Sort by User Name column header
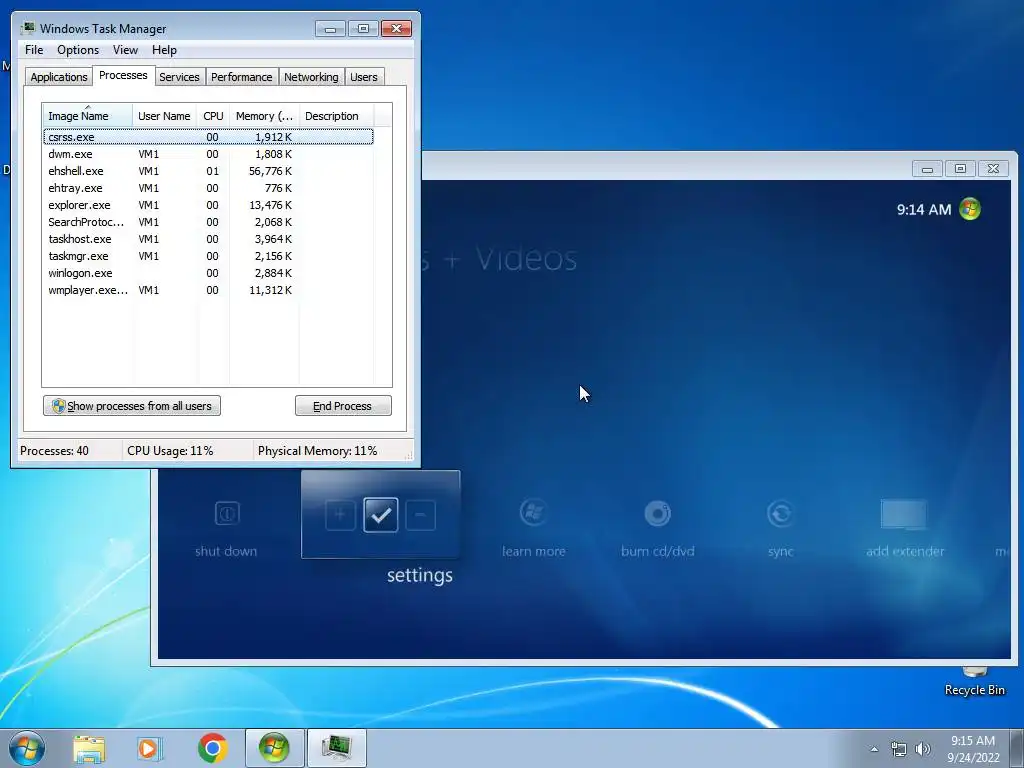The width and height of the screenshot is (1024, 768). 165,116
